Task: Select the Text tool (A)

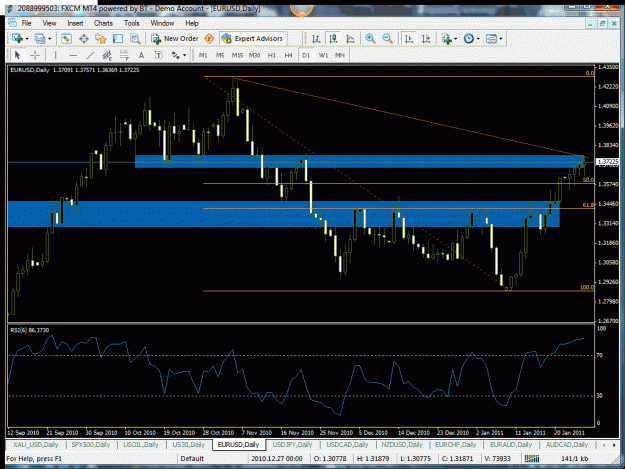Action: click(141, 55)
